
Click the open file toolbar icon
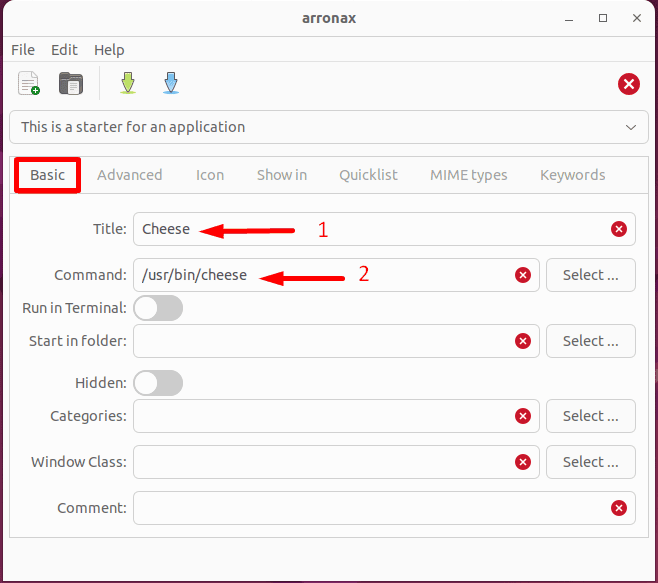tap(71, 84)
